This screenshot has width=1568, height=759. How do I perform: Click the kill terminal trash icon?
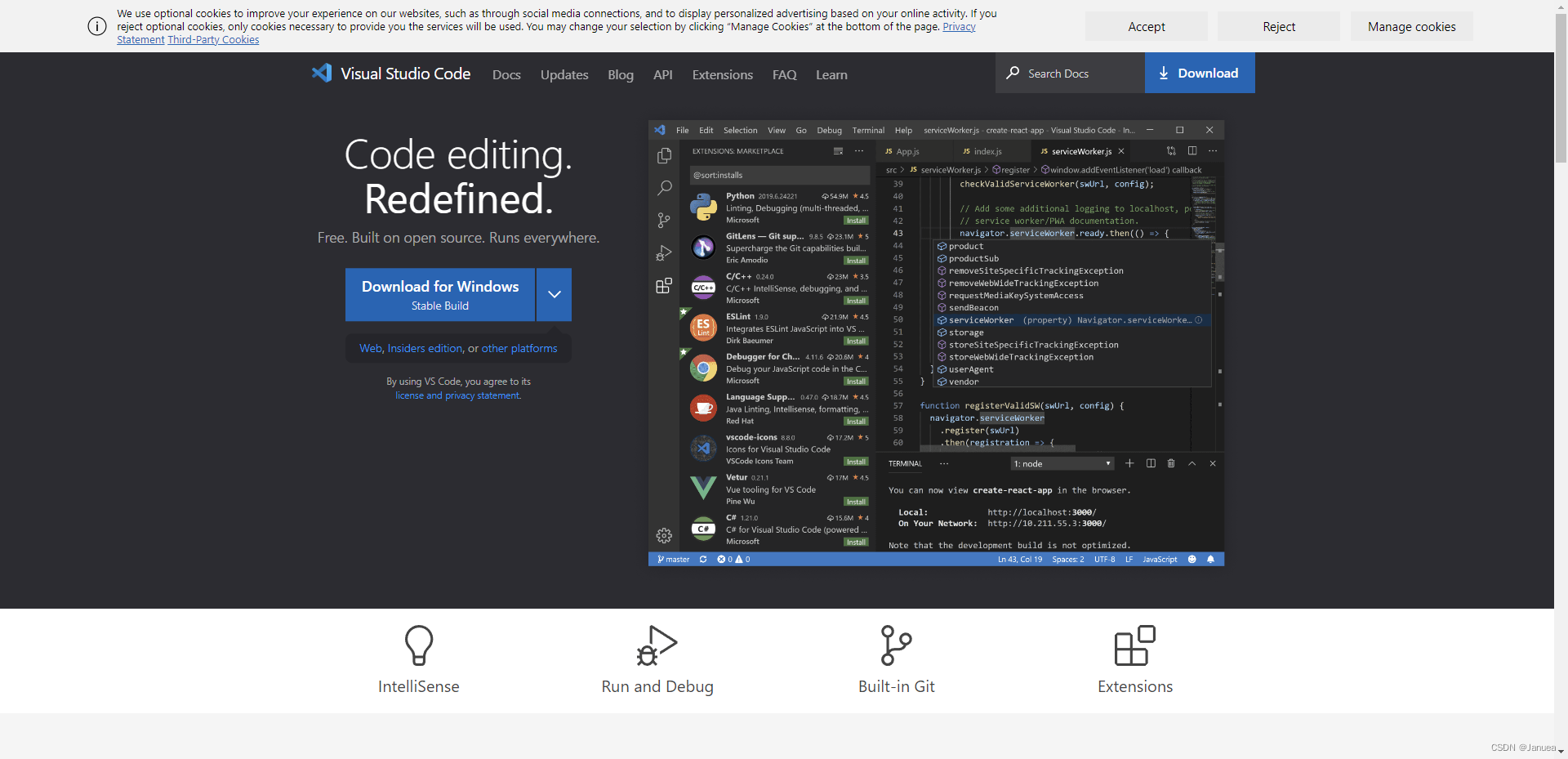click(x=1171, y=463)
